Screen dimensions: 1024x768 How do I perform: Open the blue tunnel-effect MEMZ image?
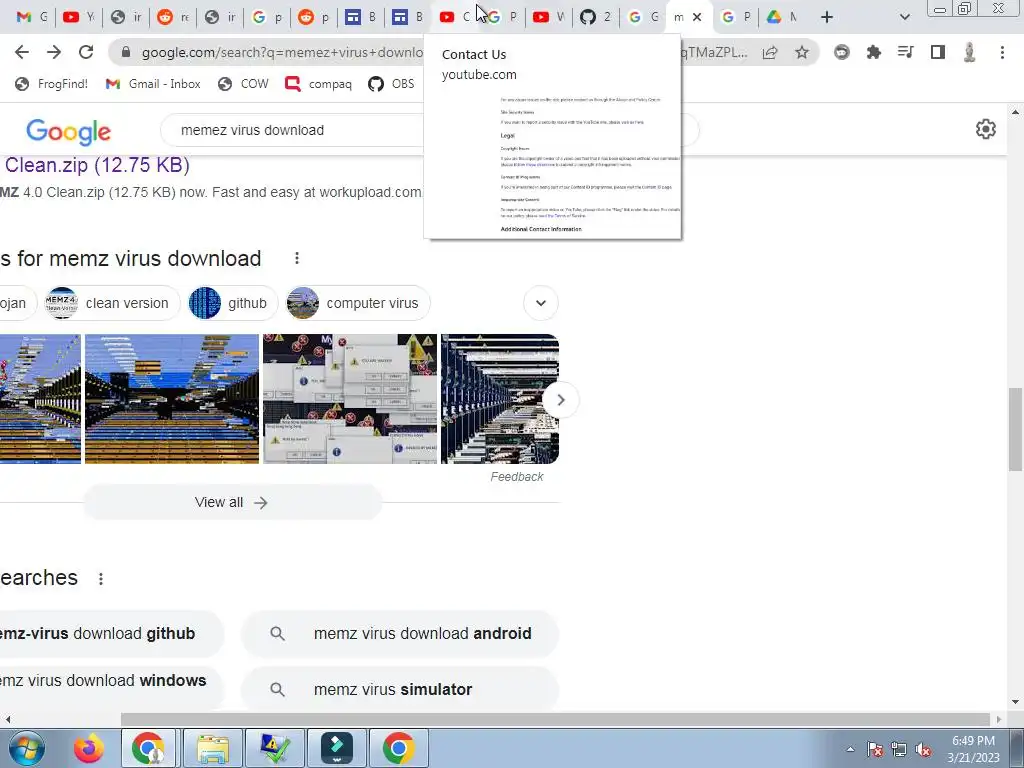coord(172,399)
